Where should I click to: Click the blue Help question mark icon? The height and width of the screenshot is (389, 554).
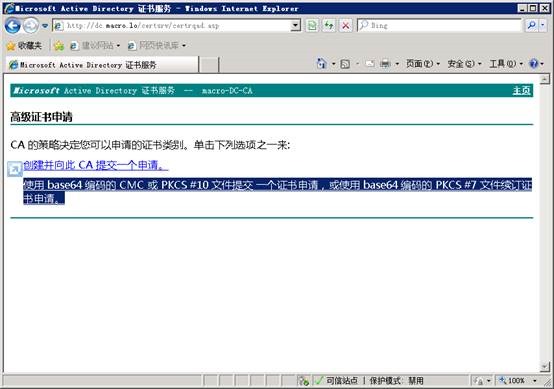pos(534,64)
